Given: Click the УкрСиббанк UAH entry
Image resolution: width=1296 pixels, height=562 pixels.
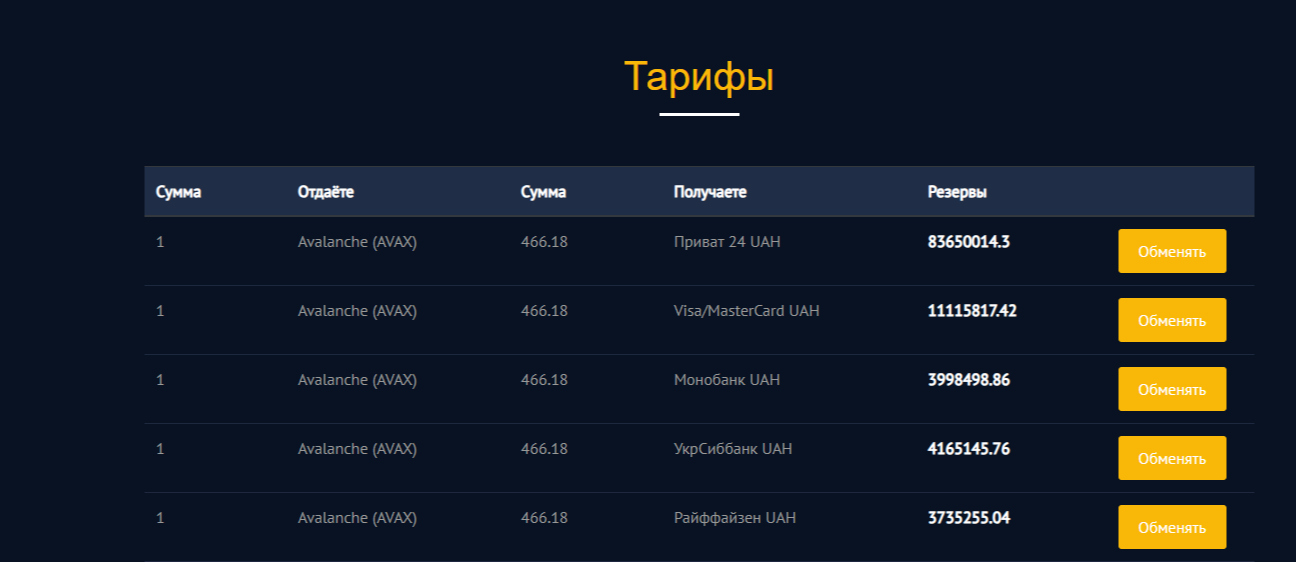Looking at the screenshot, I should [x=732, y=449].
